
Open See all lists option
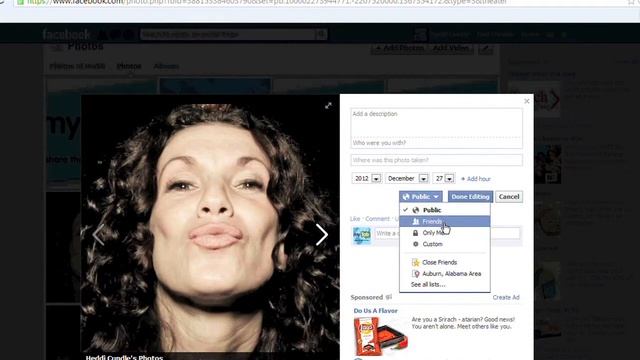pos(428,284)
